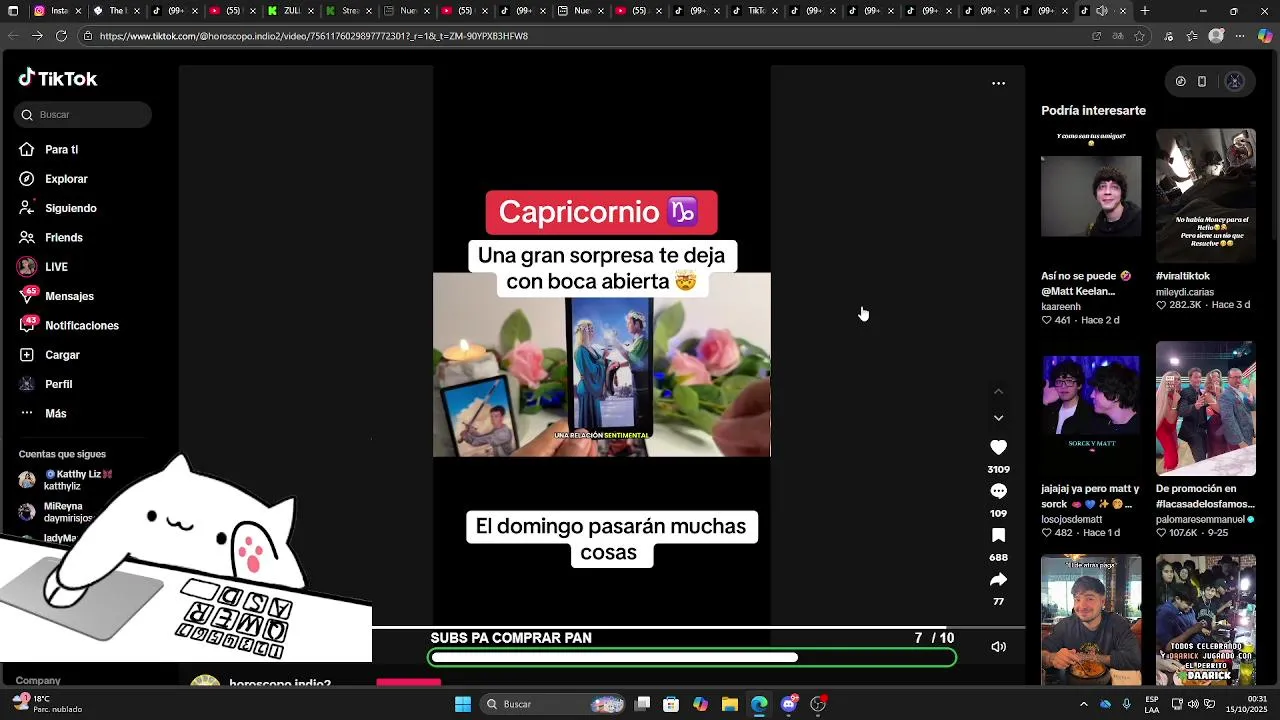Switch to the Instagram browser tab
Viewport: 1280px width, 720px height.
tap(56, 11)
